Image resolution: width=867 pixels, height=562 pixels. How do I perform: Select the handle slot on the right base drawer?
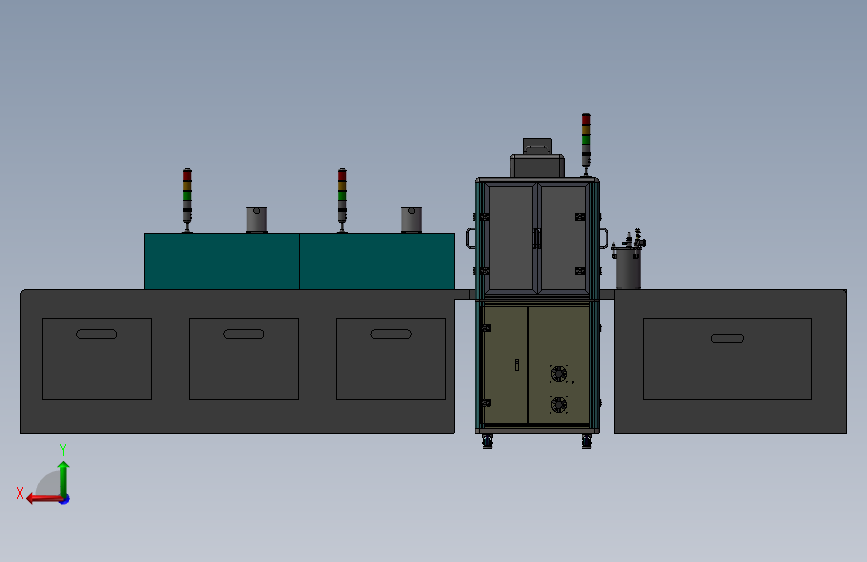click(x=727, y=339)
